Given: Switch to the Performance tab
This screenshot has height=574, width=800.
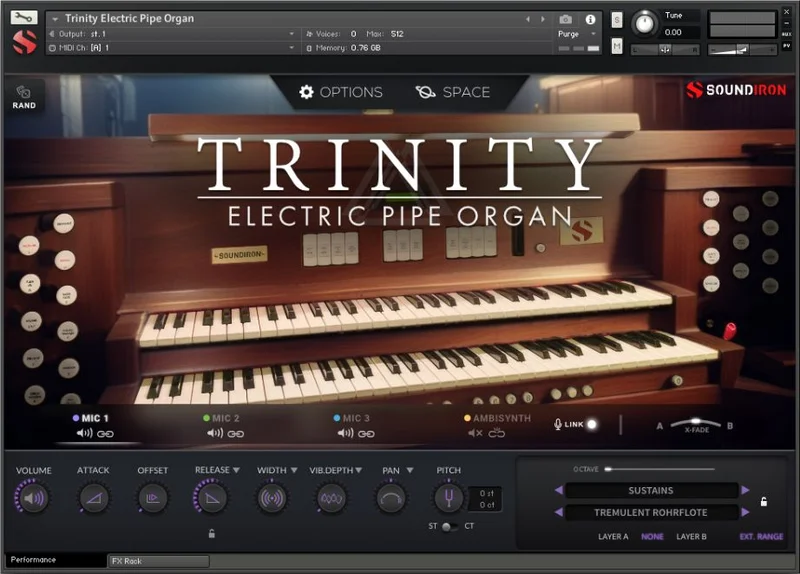Looking at the screenshot, I should coord(55,560).
